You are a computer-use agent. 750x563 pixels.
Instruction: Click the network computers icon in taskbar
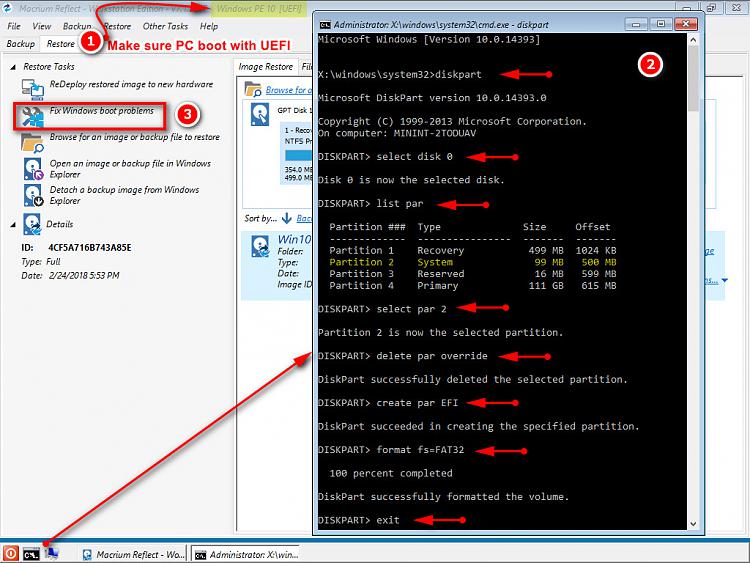(x=52, y=552)
